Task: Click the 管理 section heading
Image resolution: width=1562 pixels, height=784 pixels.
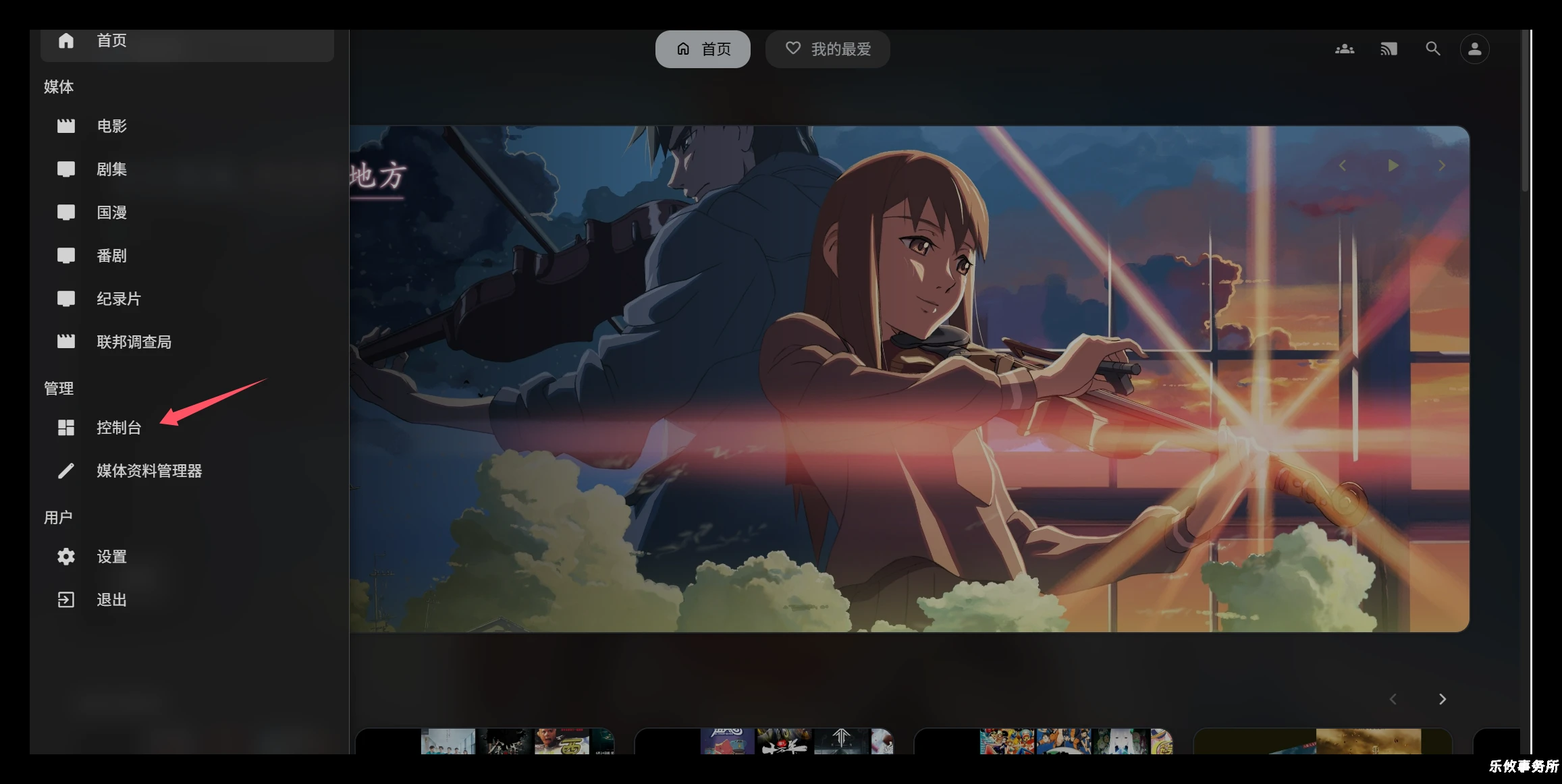Action: point(59,389)
